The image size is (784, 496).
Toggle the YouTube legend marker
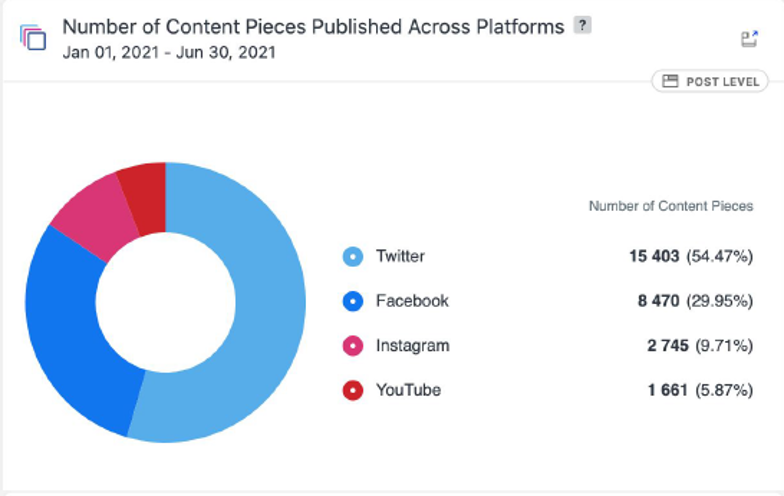[x=353, y=390]
